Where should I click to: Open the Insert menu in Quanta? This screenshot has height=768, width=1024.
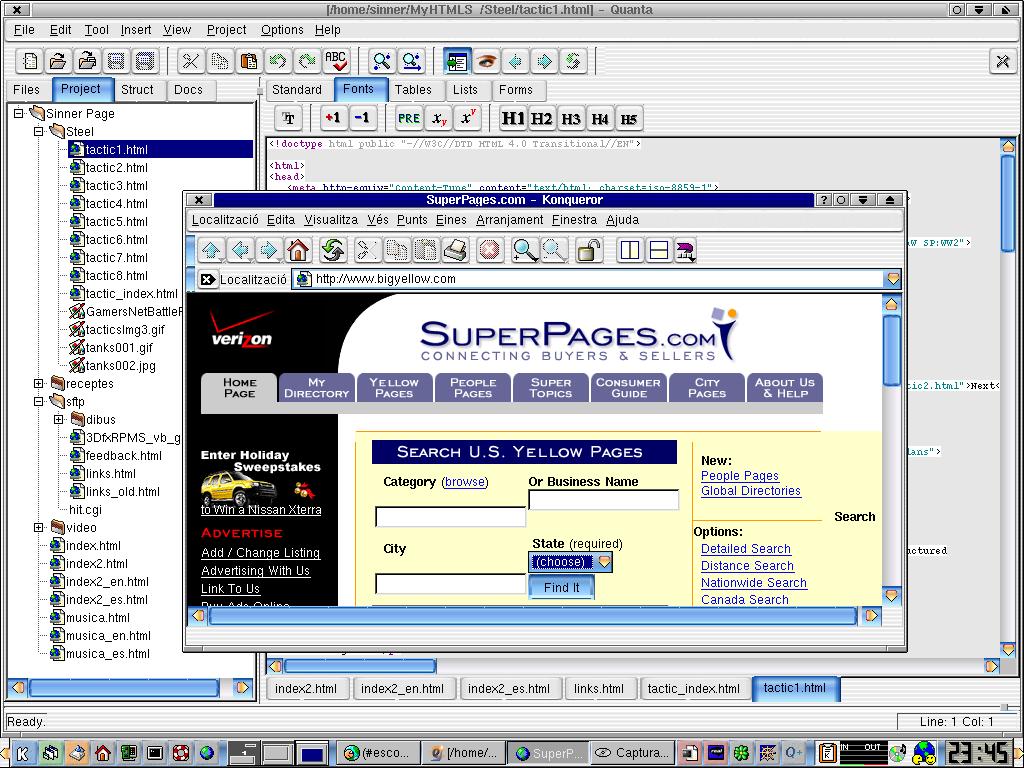136,29
